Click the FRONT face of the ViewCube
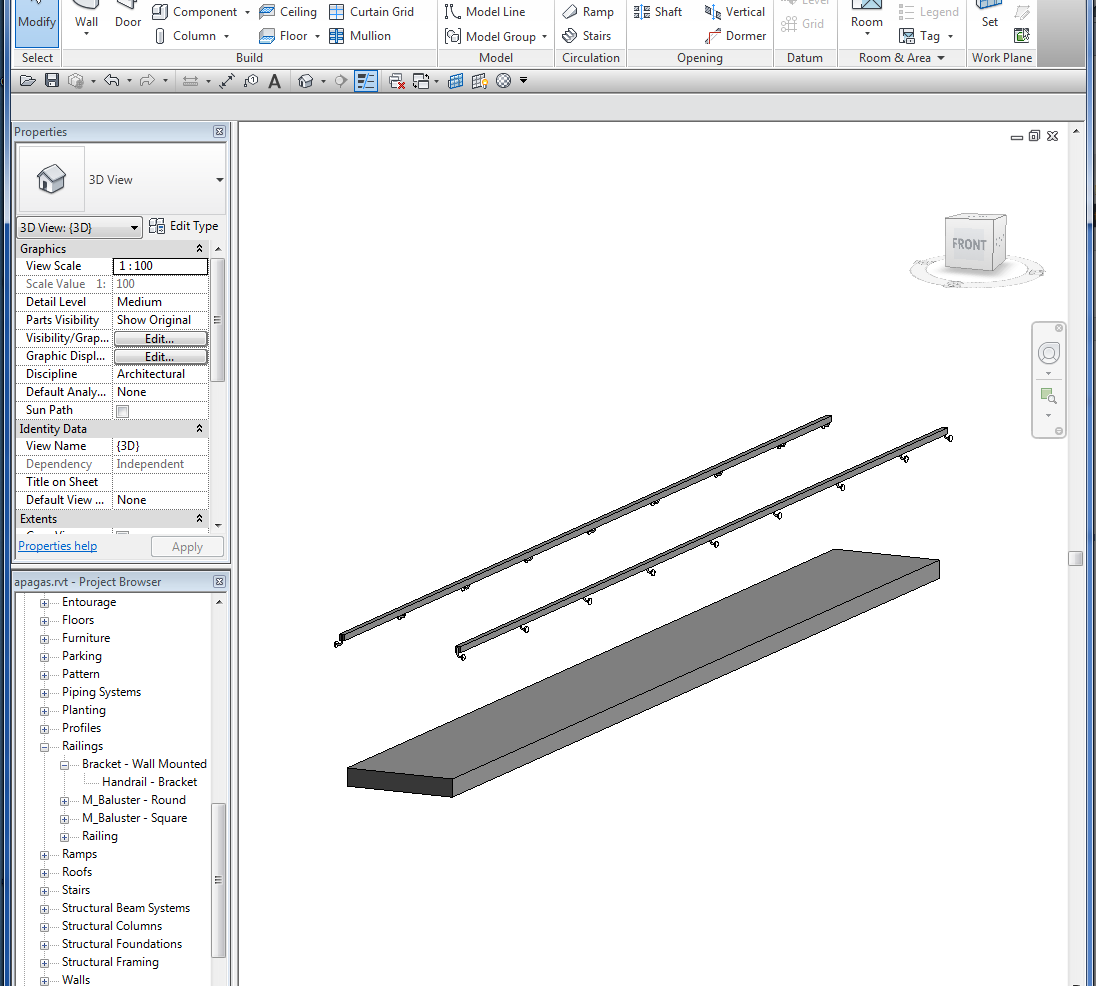 click(x=968, y=244)
